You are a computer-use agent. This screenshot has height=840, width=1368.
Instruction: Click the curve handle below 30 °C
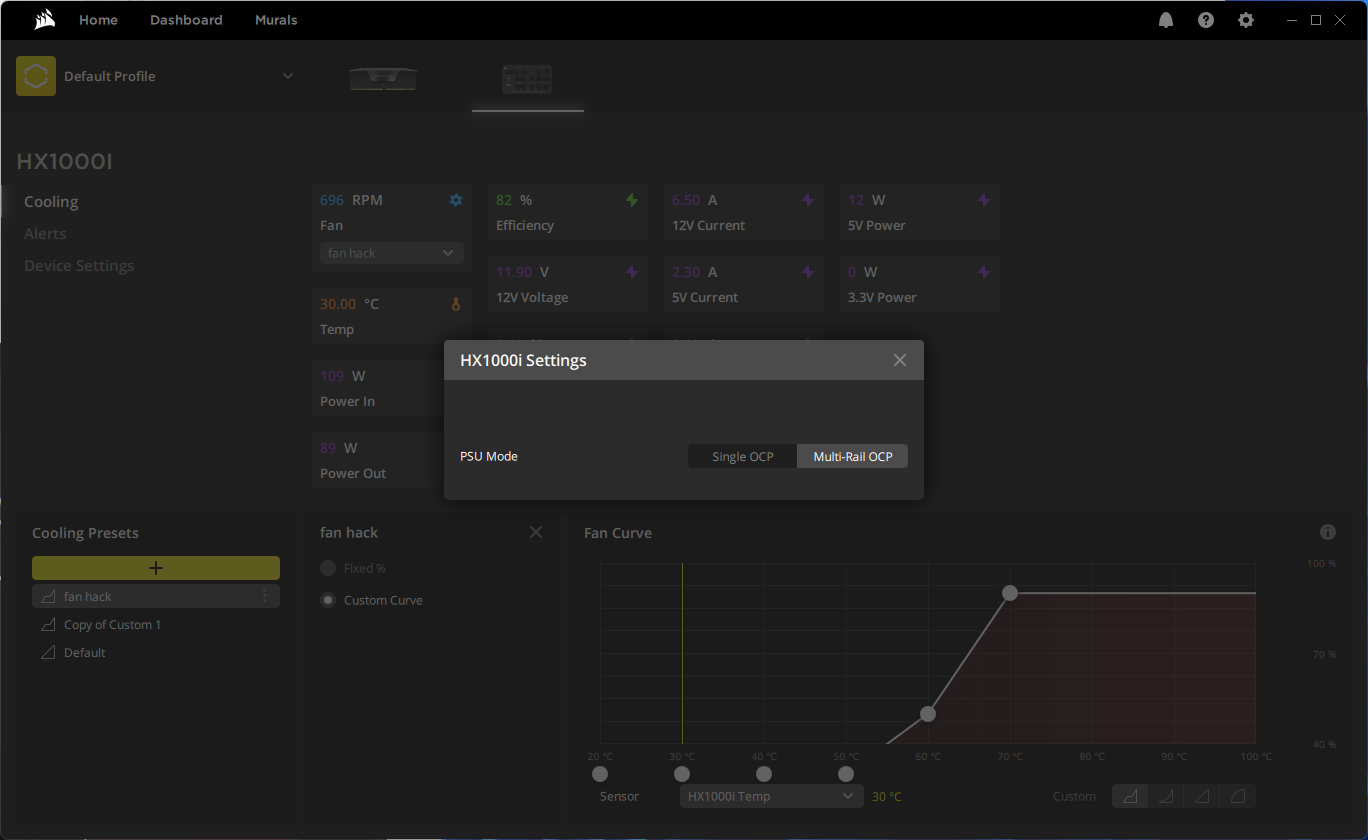tap(682, 774)
